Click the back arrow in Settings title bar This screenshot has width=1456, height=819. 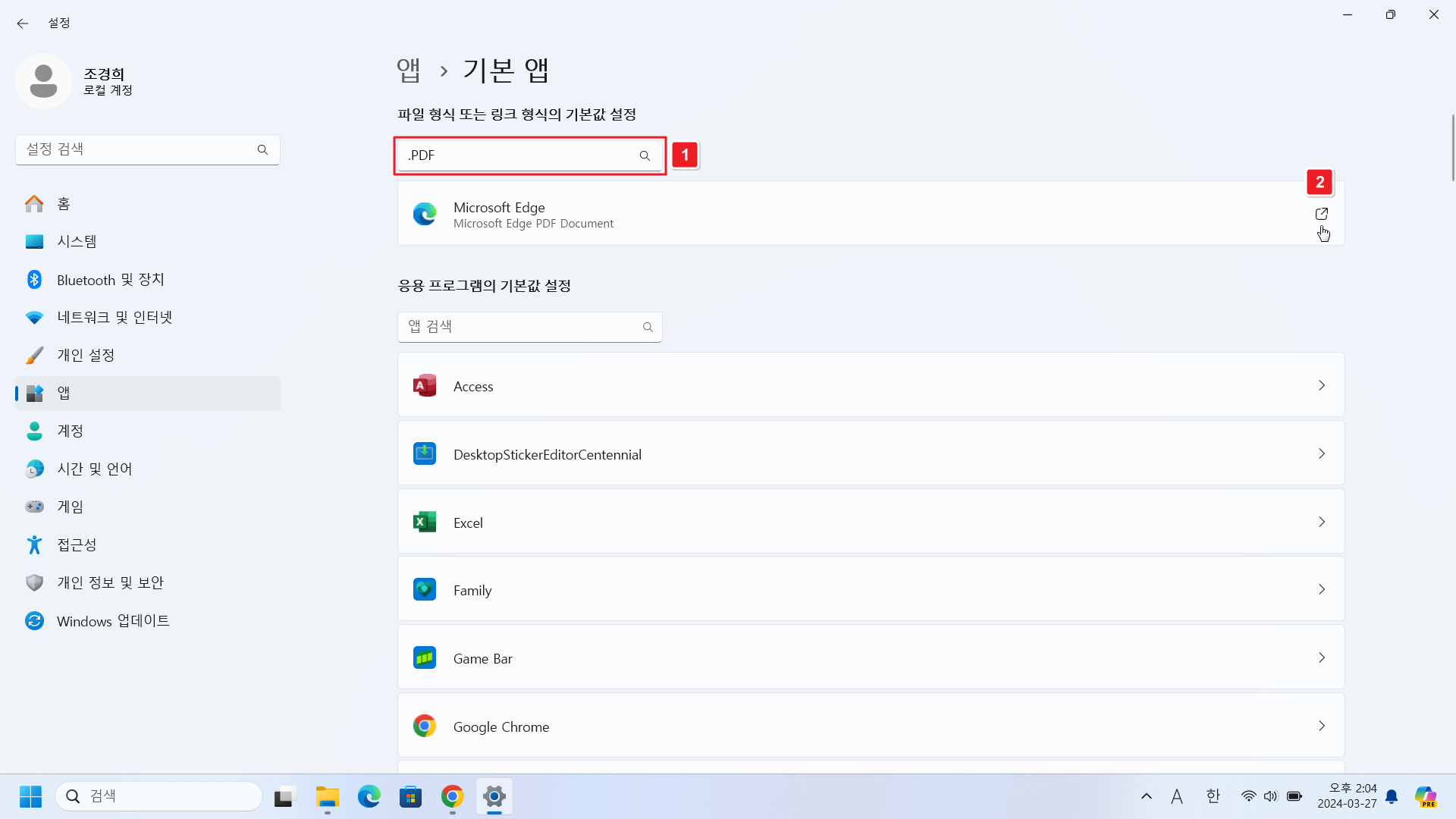(x=23, y=23)
